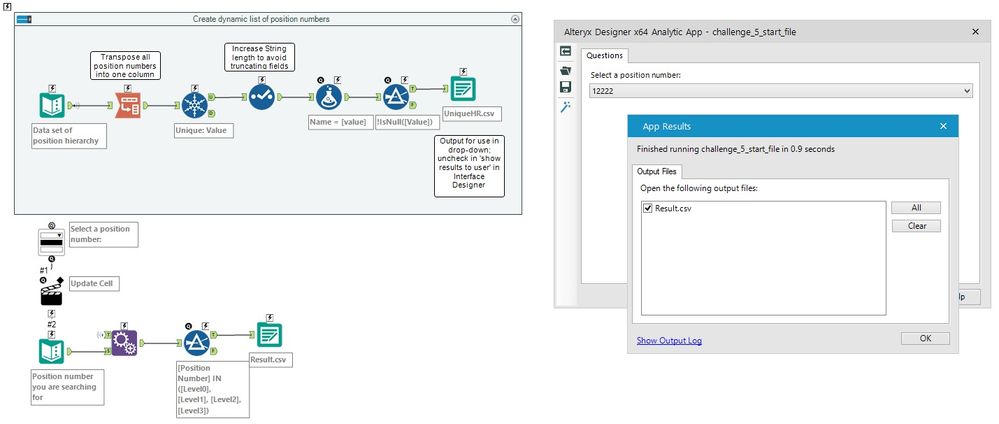Select the Output Files tab
Image resolution: width=999 pixels, height=424 pixels.
(658, 171)
